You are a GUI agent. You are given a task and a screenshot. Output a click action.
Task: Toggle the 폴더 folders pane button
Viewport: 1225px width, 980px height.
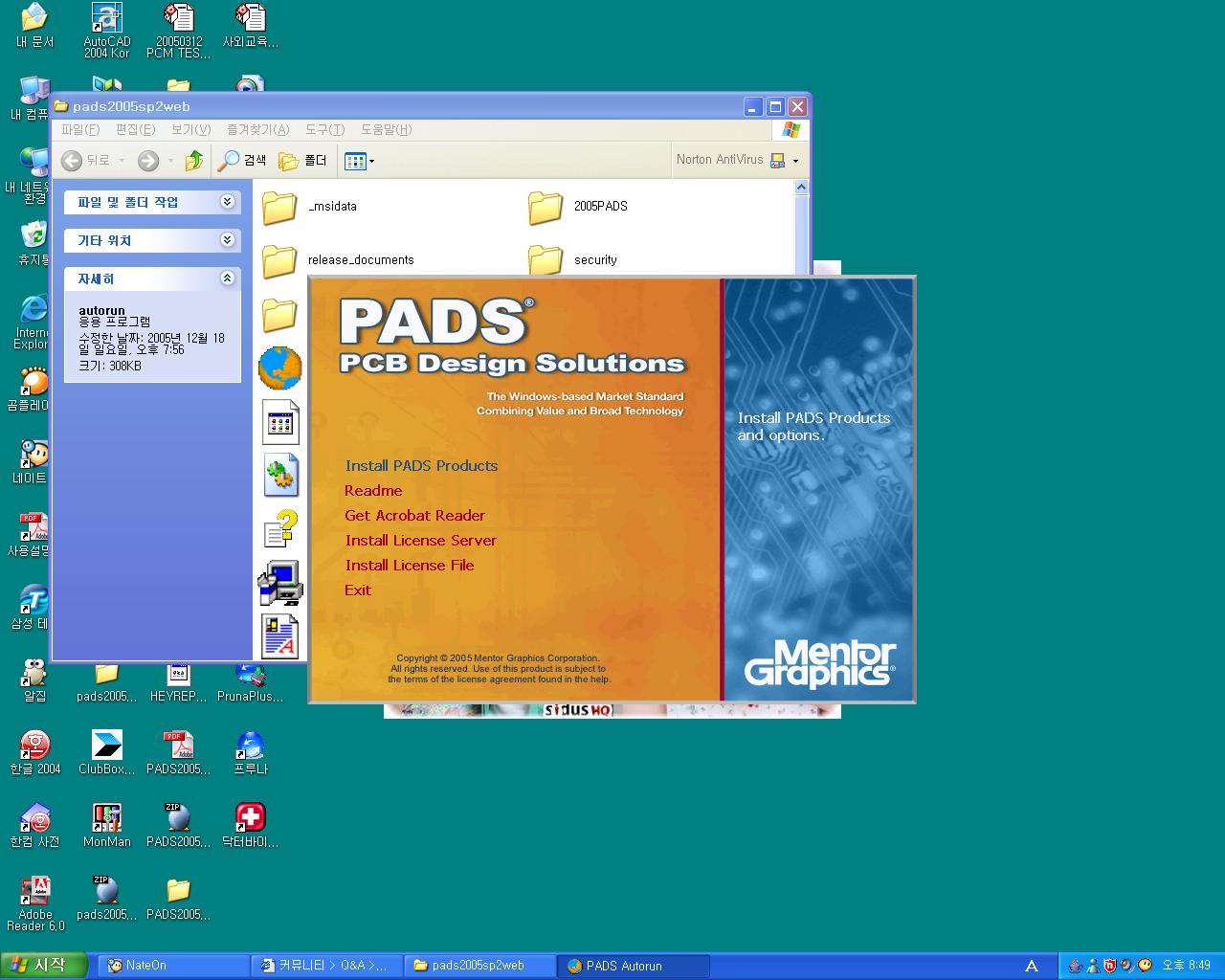coord(303,161)
